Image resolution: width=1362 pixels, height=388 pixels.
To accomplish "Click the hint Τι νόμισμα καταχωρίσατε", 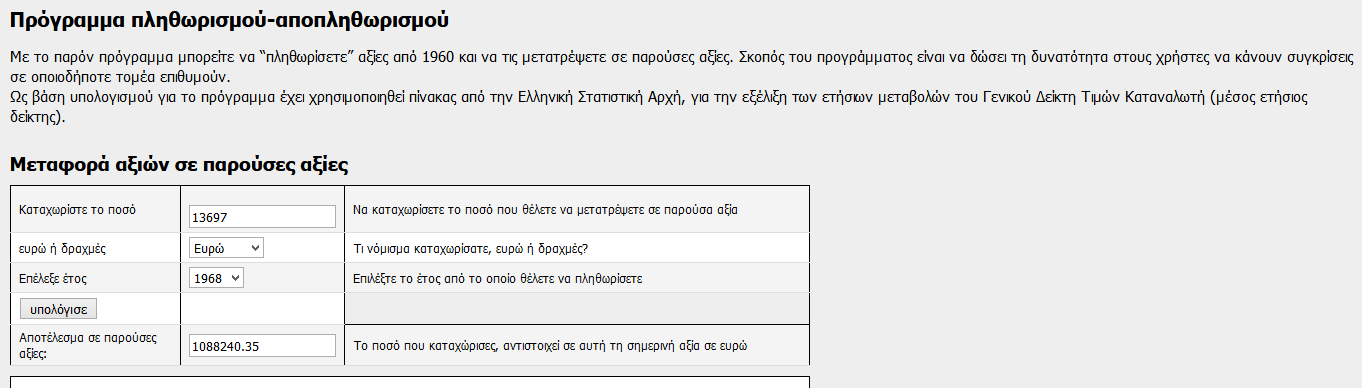I will point(472,248).
